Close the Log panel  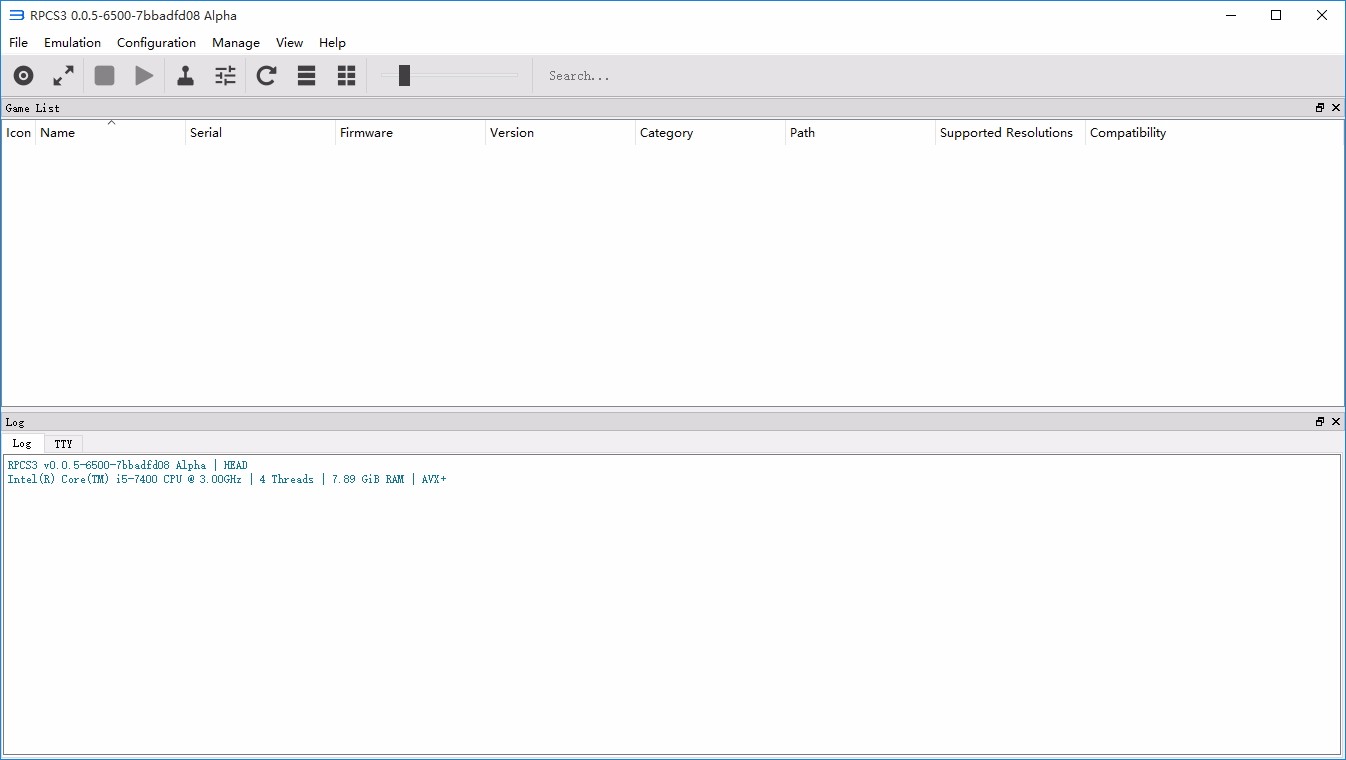[1336, 422]
